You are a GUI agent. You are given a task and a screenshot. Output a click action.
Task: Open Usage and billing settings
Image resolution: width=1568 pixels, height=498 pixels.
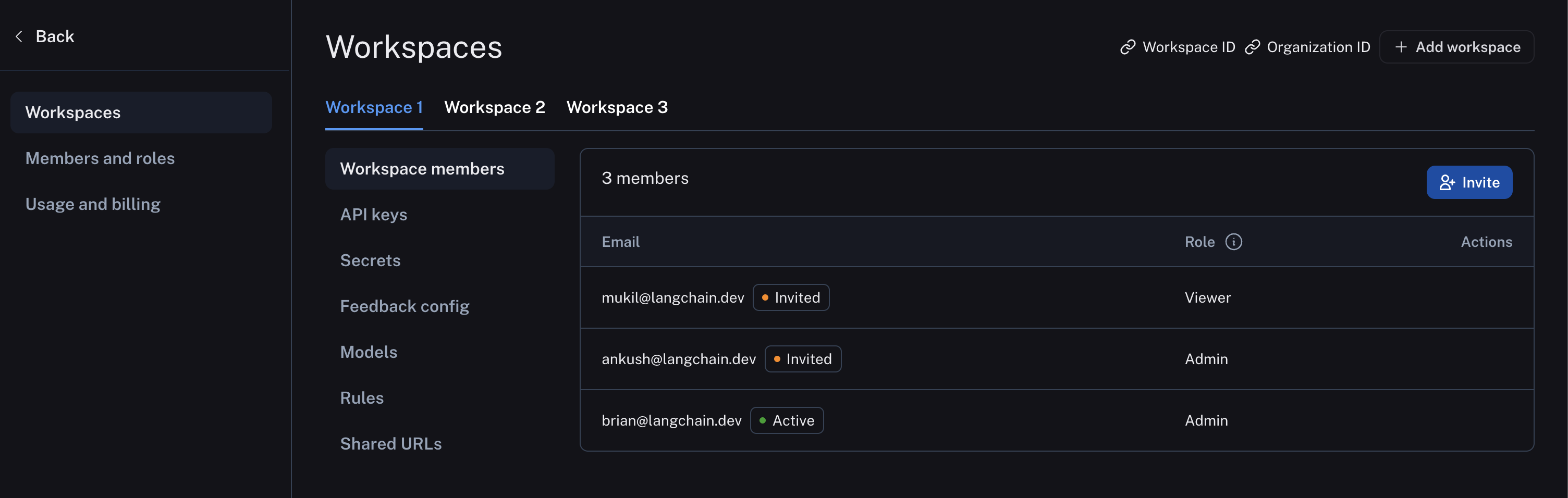click(92, 204)
